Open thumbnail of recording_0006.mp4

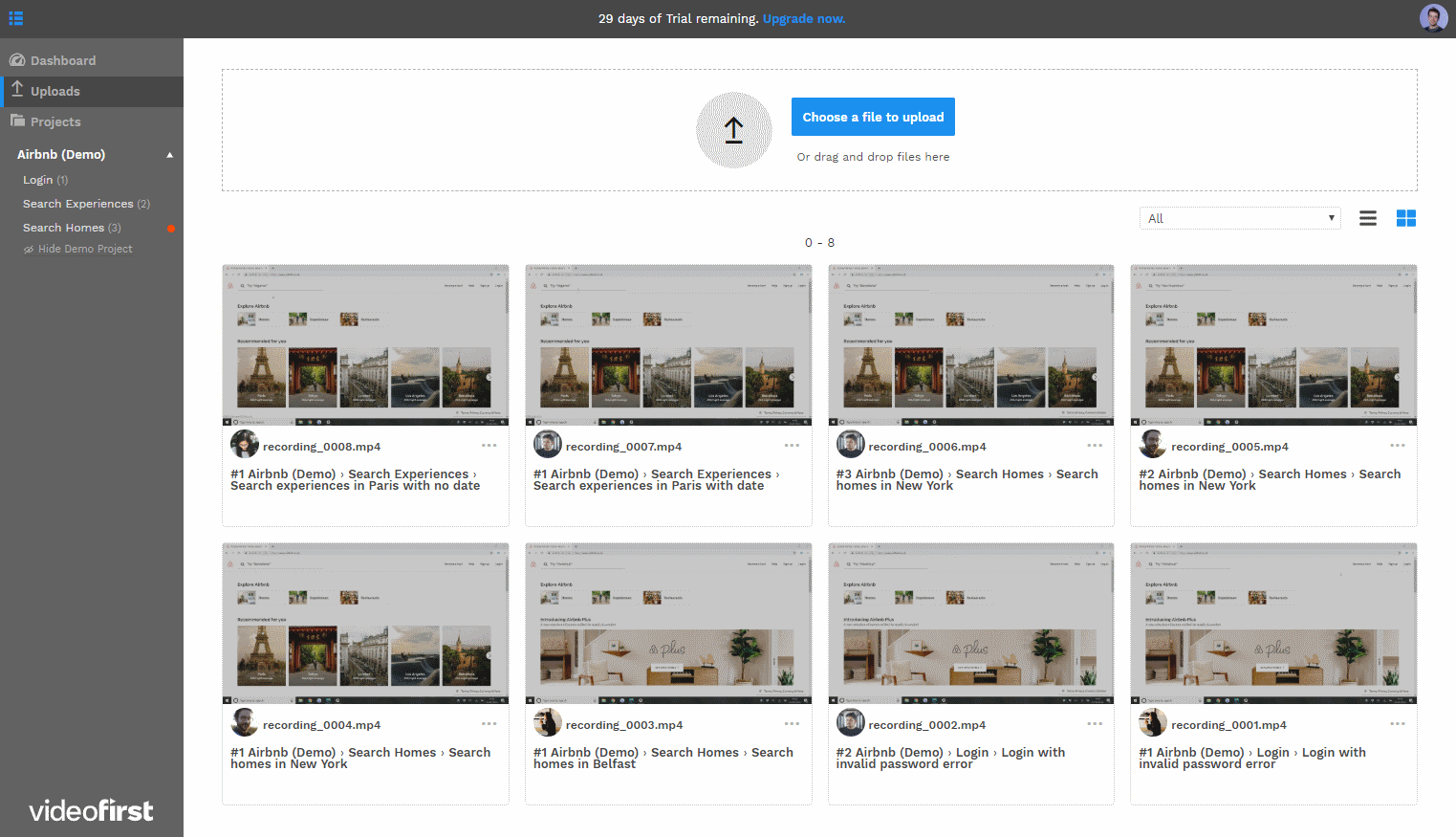[971, 345]
